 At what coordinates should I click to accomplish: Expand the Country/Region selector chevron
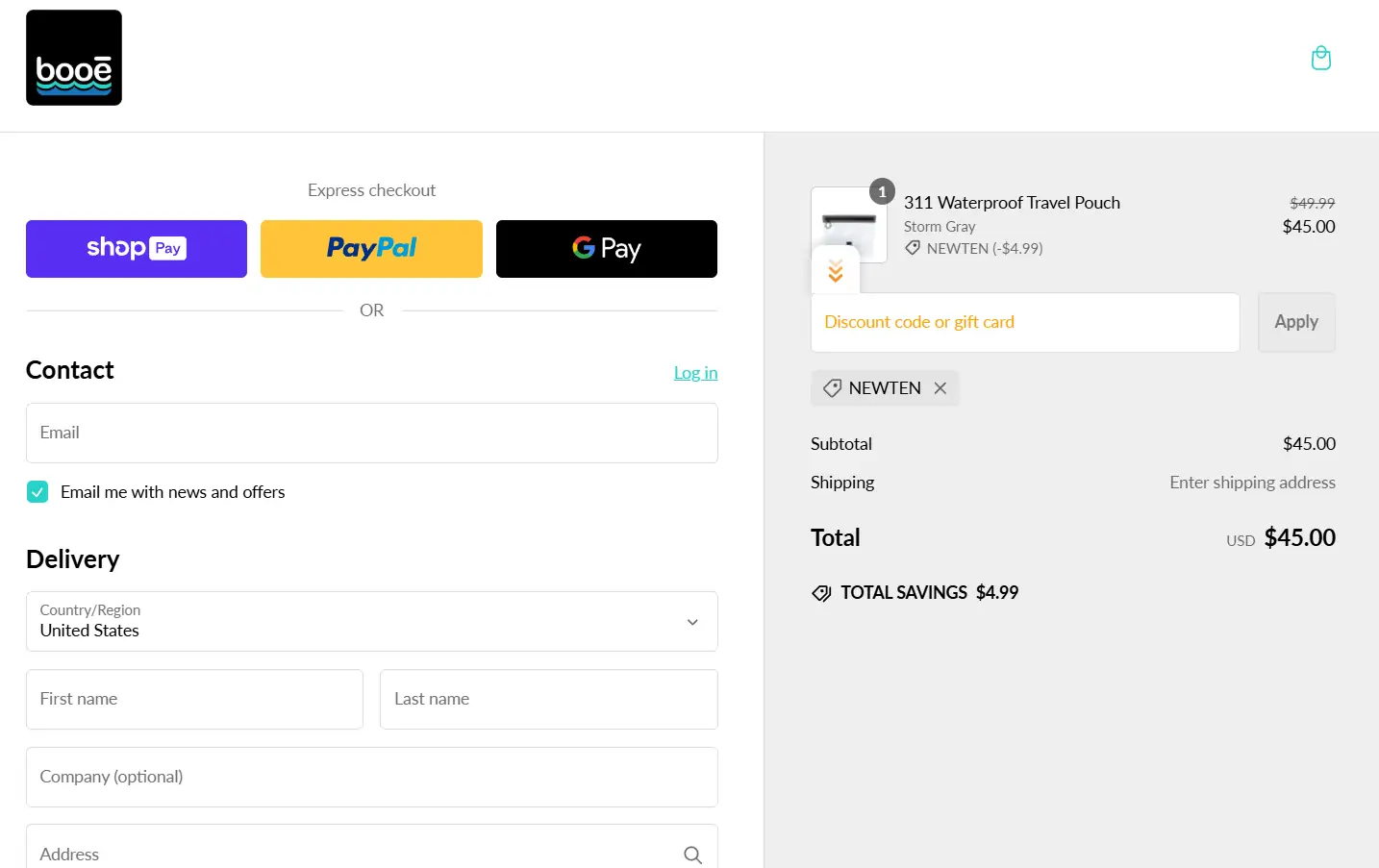point(691,622)
